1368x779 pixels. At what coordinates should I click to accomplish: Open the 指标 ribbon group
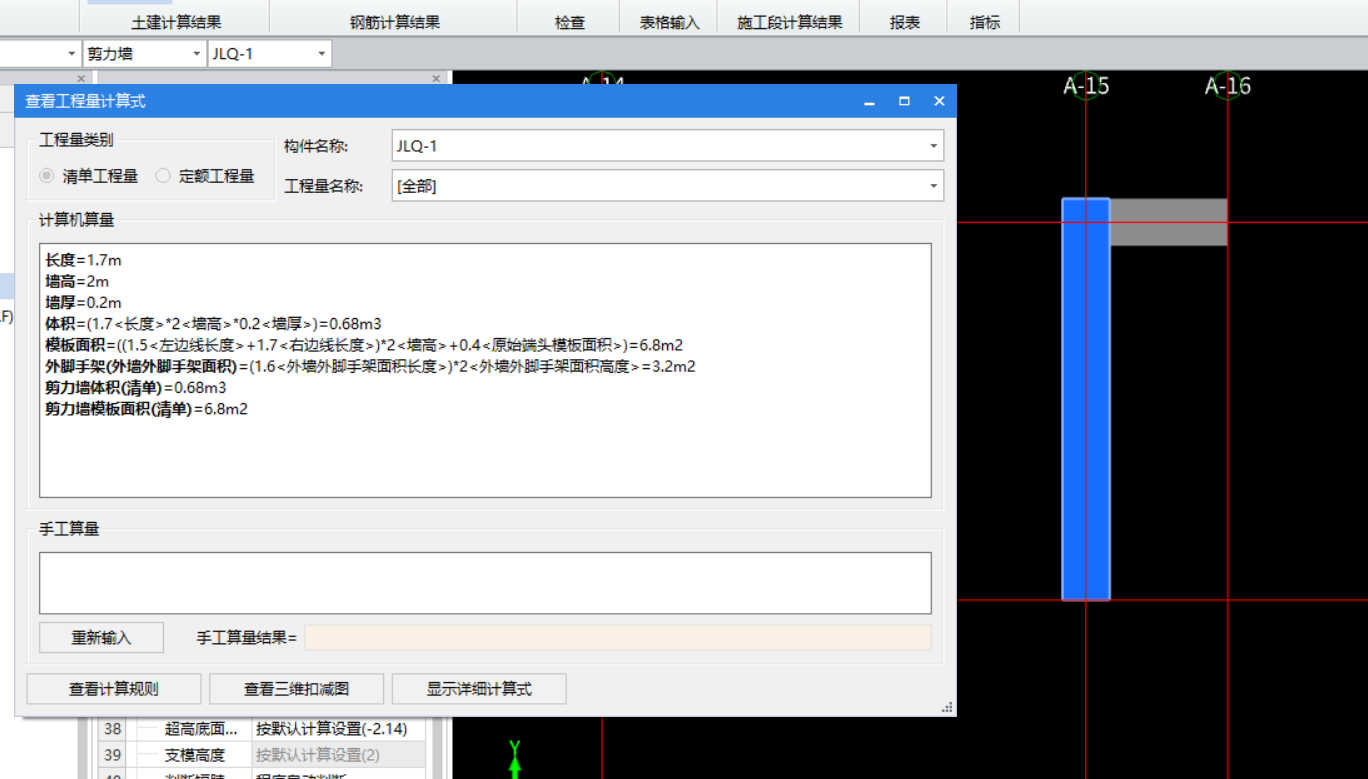click(984, 22)
